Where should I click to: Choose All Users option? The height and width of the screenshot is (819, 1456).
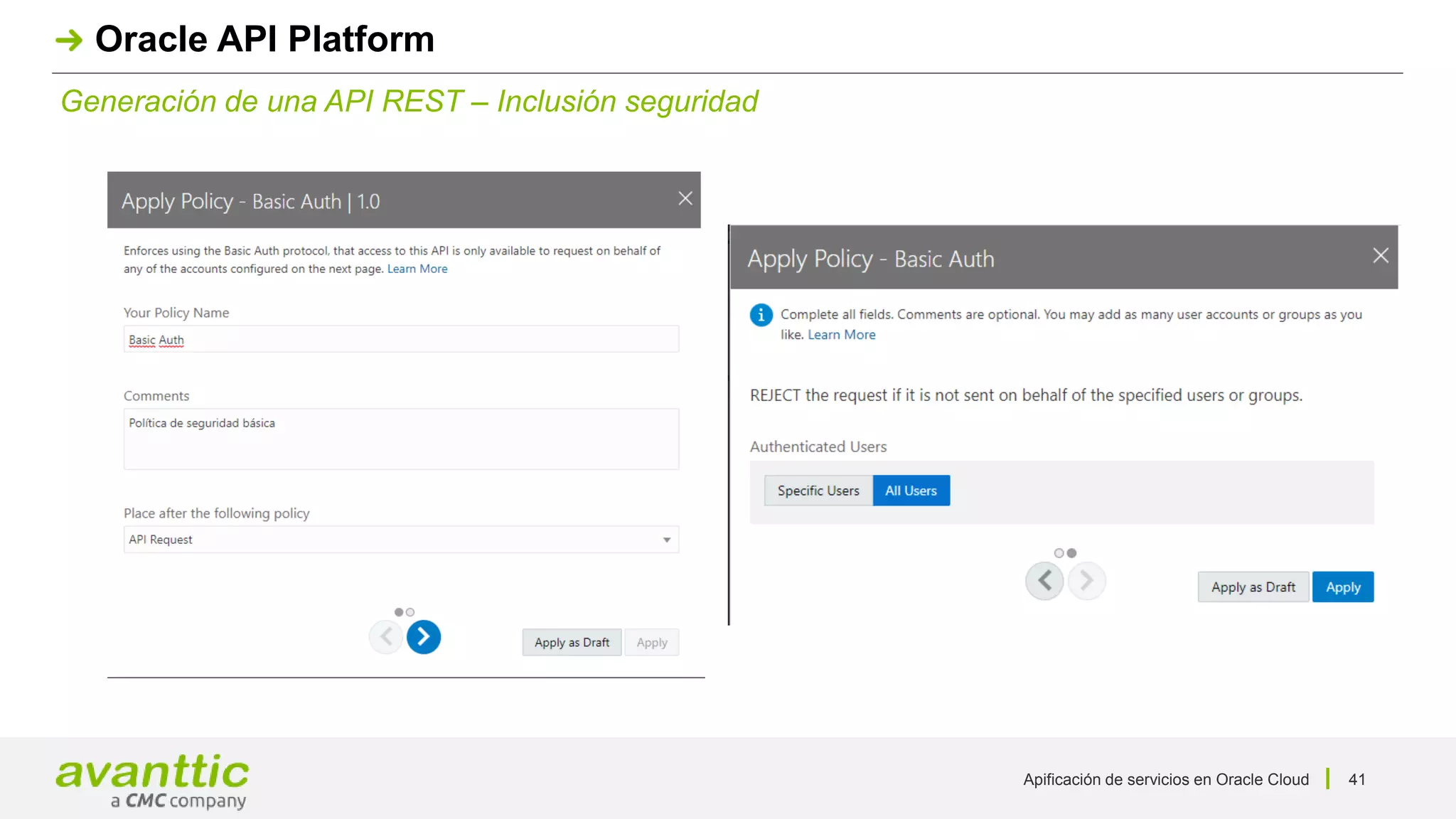pos(911,491)
